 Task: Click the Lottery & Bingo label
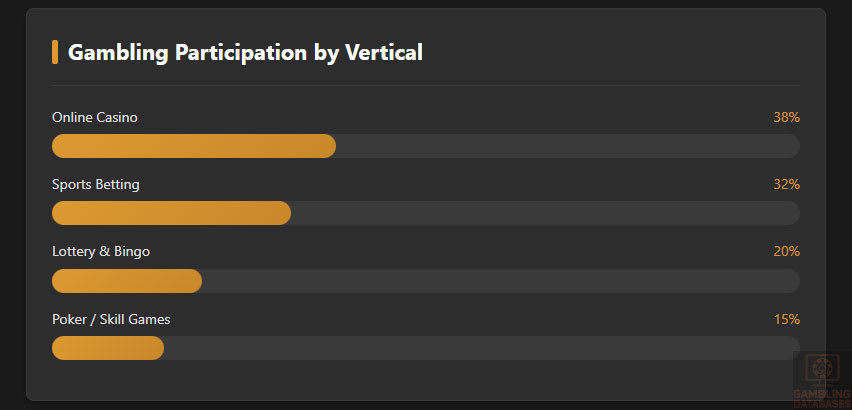click(101, 251)
